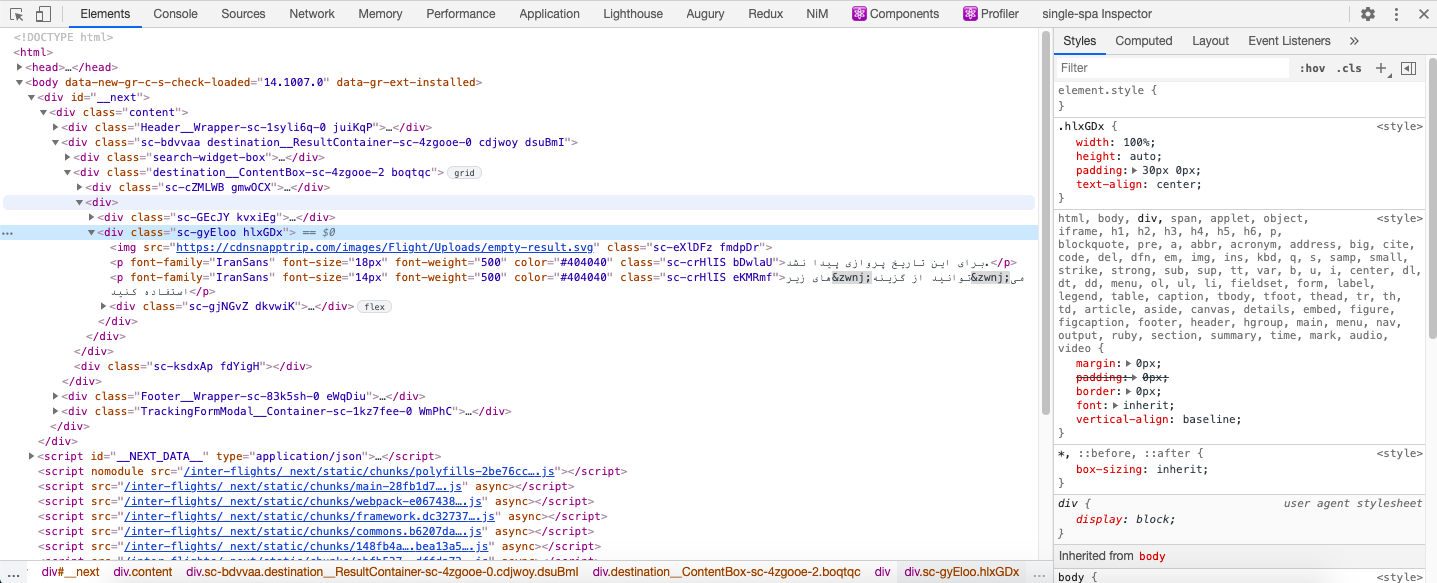Expand the font inherit shorthand triangle
1437x583 pixels.
(x=1117, y=406)
